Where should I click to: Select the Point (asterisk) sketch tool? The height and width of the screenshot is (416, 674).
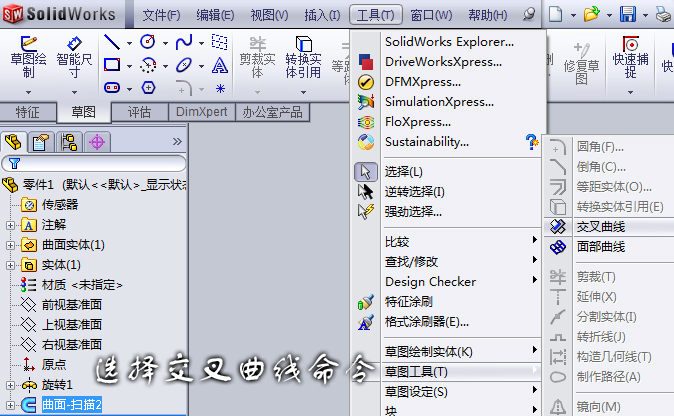point(220,89)
